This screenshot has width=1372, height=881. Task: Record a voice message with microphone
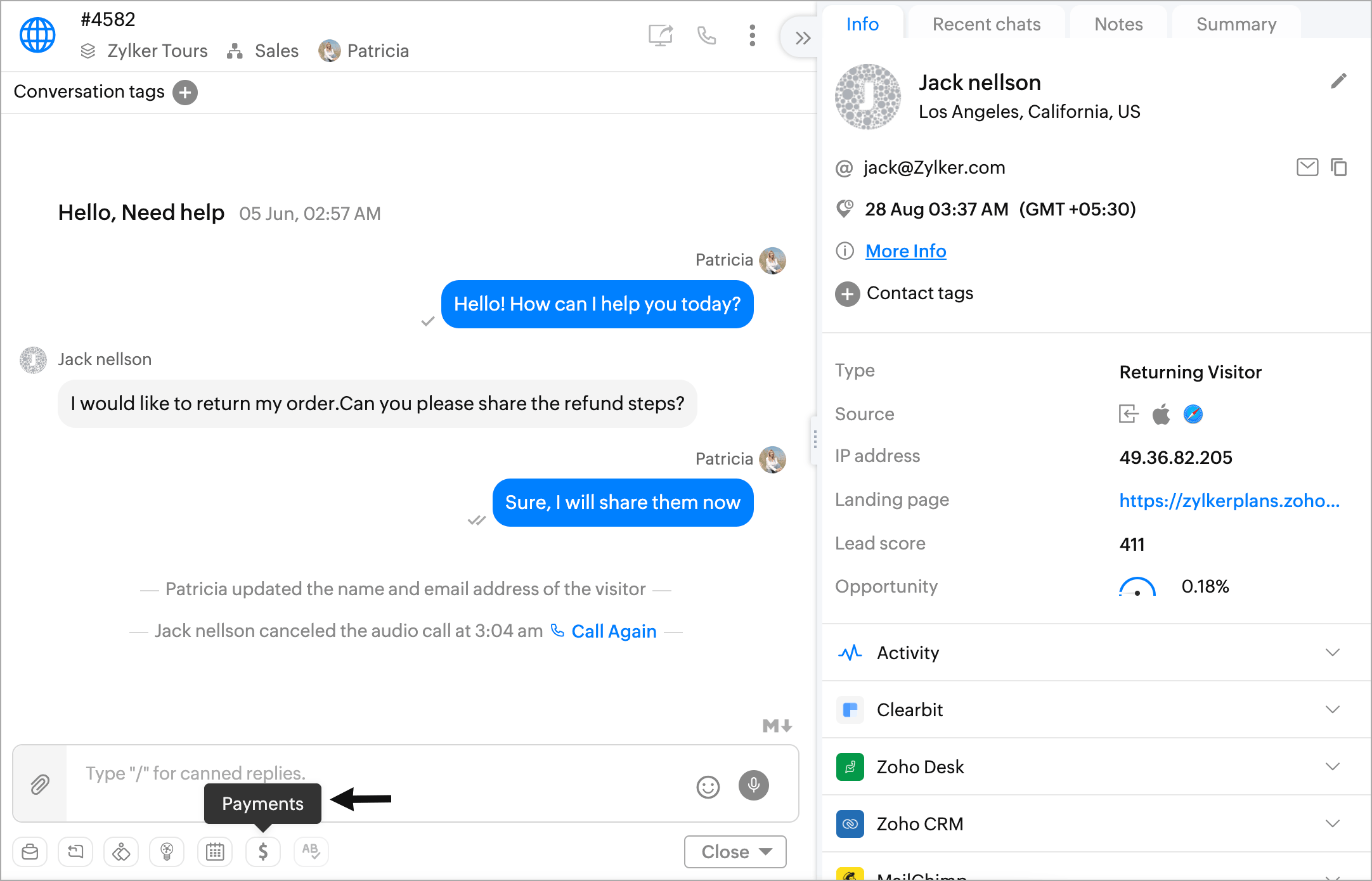753,785
